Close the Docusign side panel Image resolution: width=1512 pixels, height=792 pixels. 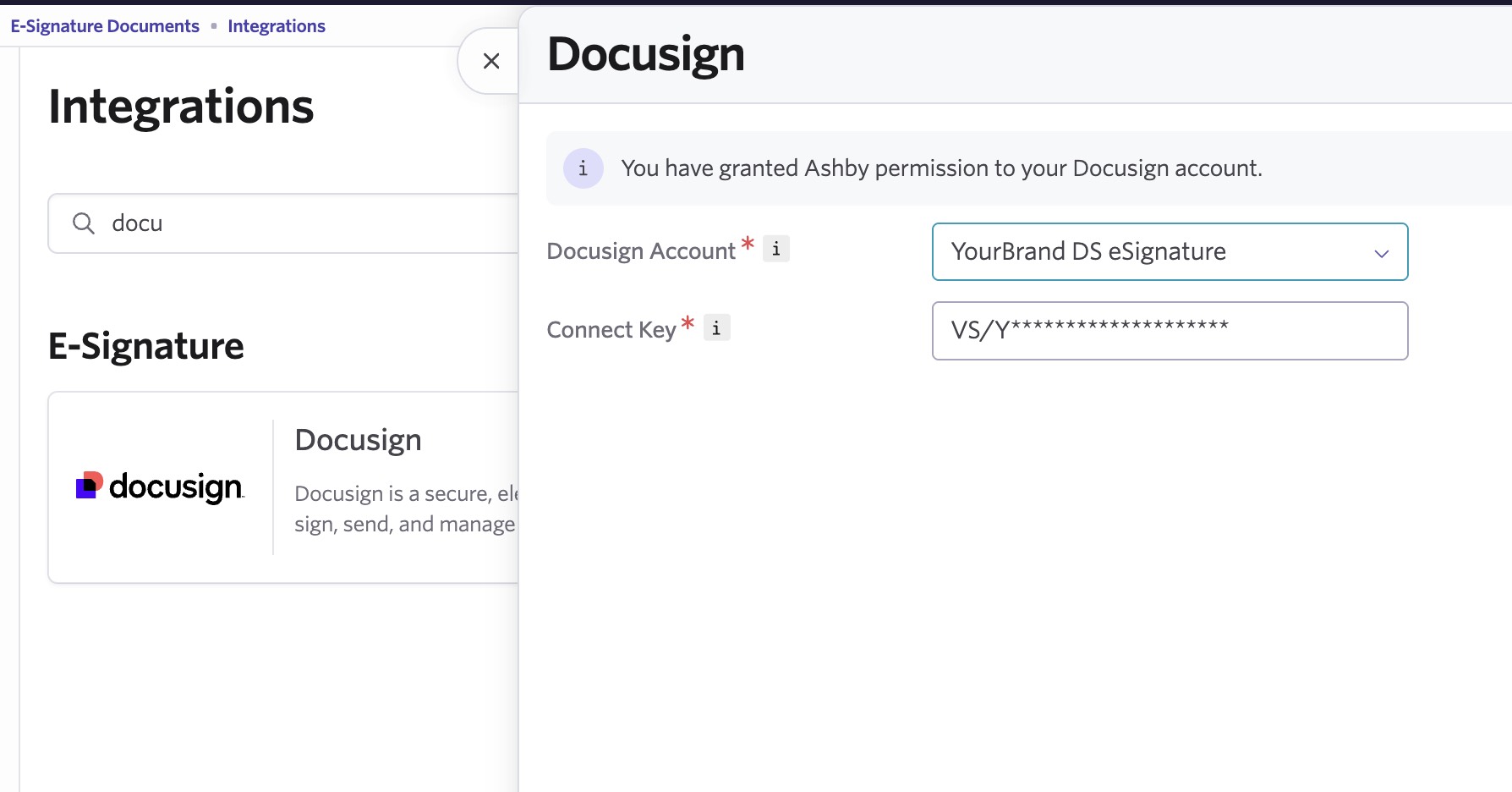click(491, 61)
